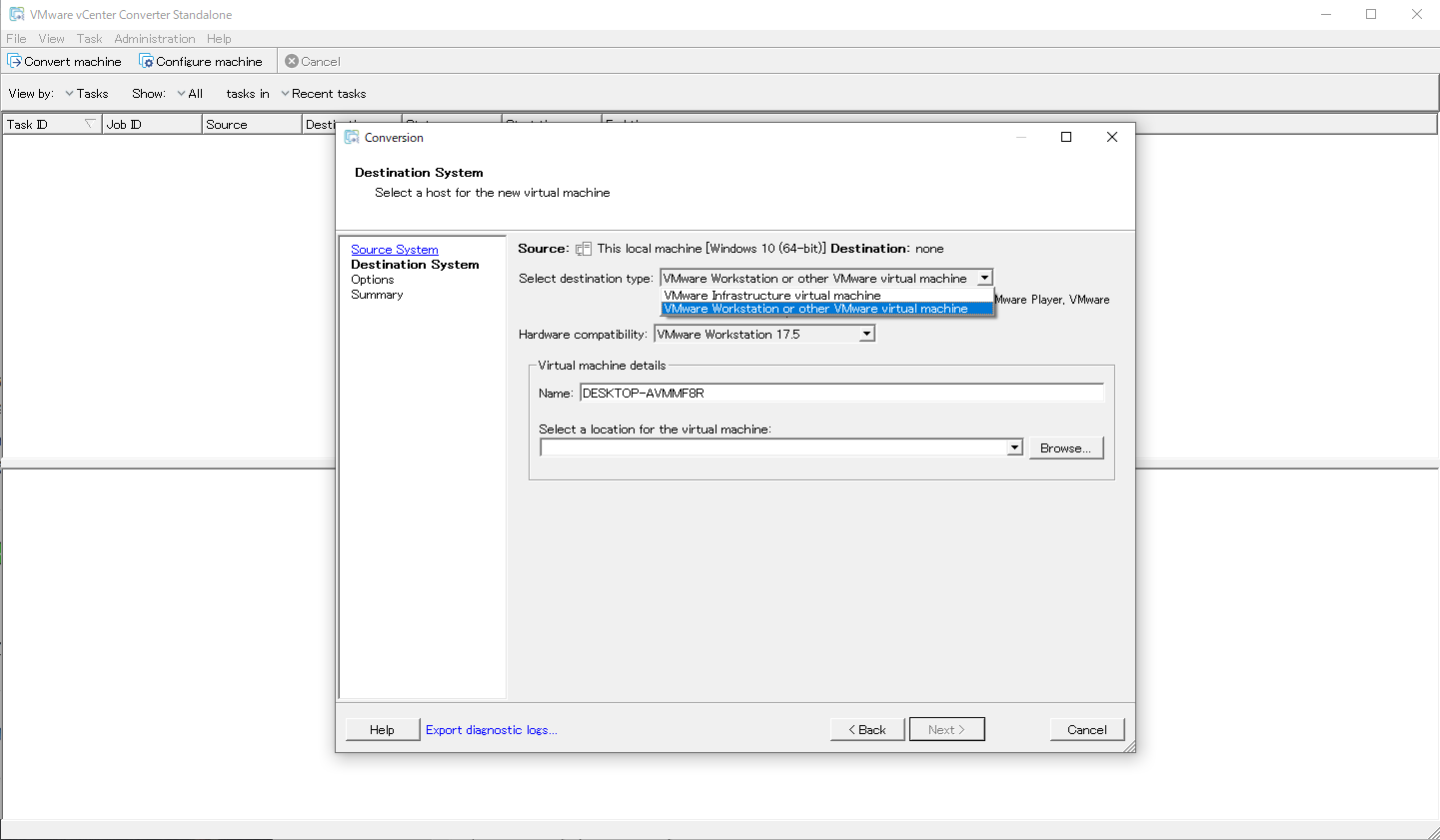Select VMware Infrastructure virtual machine option
Image resolution: width=1440 pixels, height=840 pixels.
pos(772,296)
